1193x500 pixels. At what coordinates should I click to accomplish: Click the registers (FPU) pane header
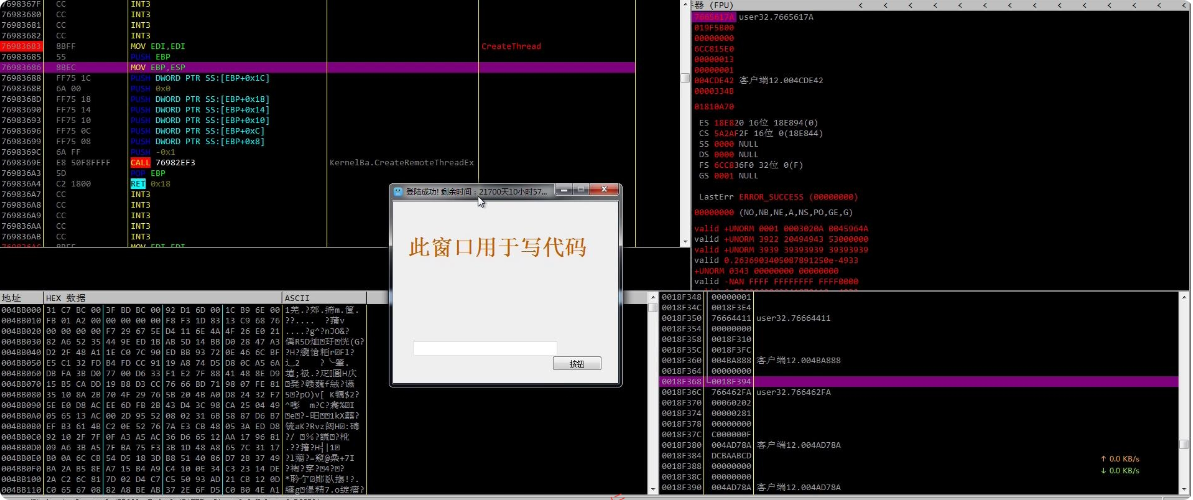tap(942, 5)
